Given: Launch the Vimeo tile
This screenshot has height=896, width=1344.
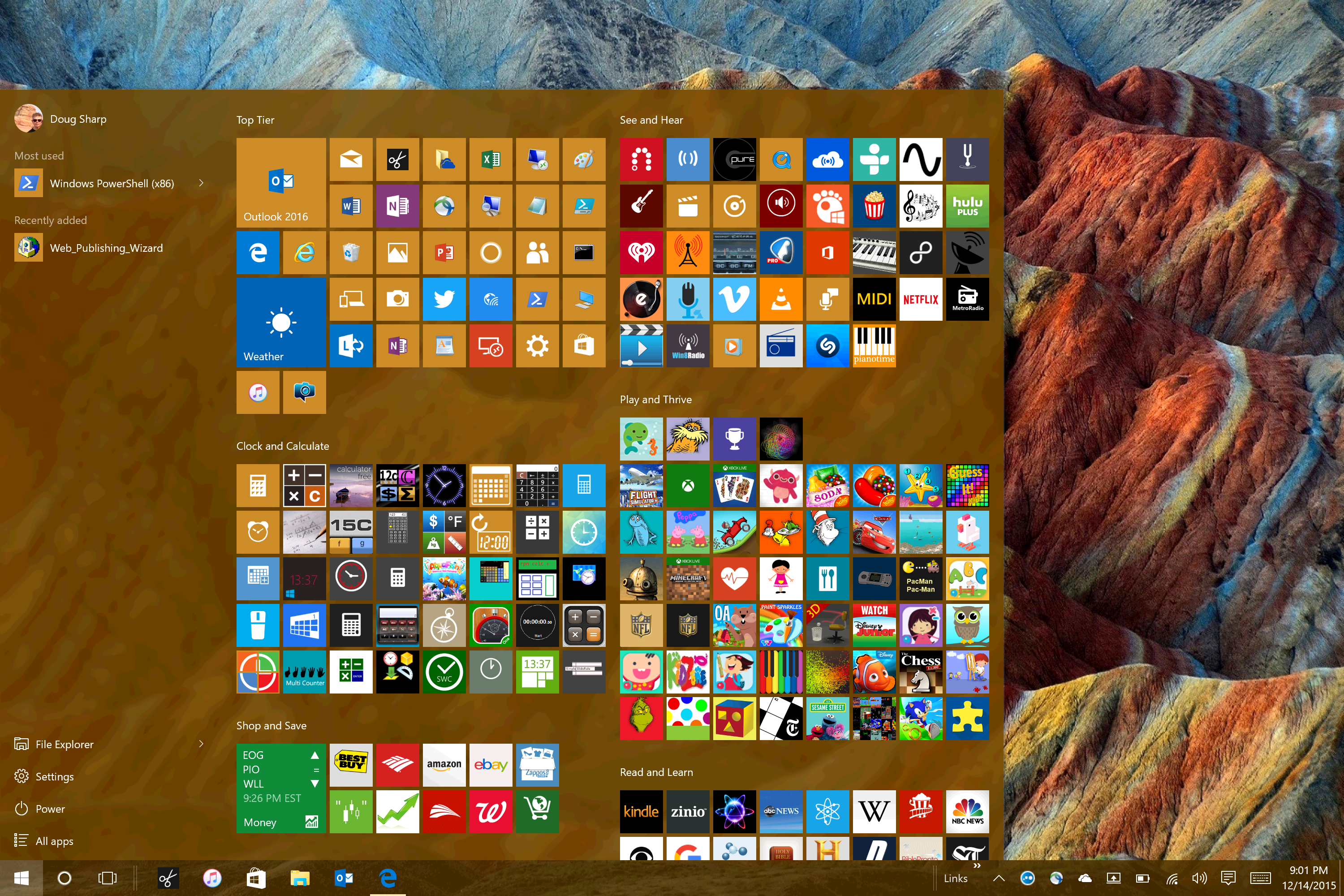Looking at the screenshot, I should pos(734,299).
